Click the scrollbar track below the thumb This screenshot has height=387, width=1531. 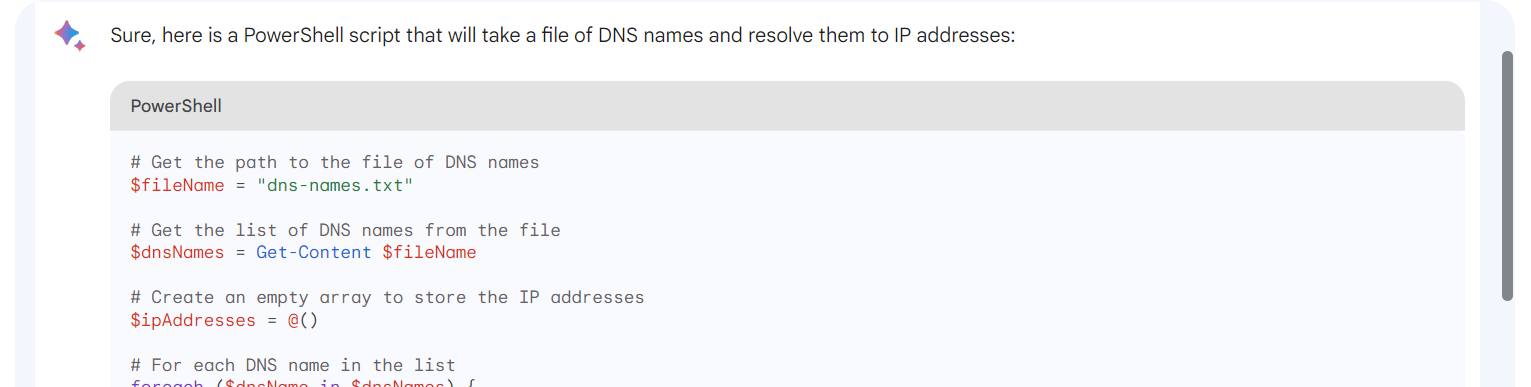pos(1508,343)
